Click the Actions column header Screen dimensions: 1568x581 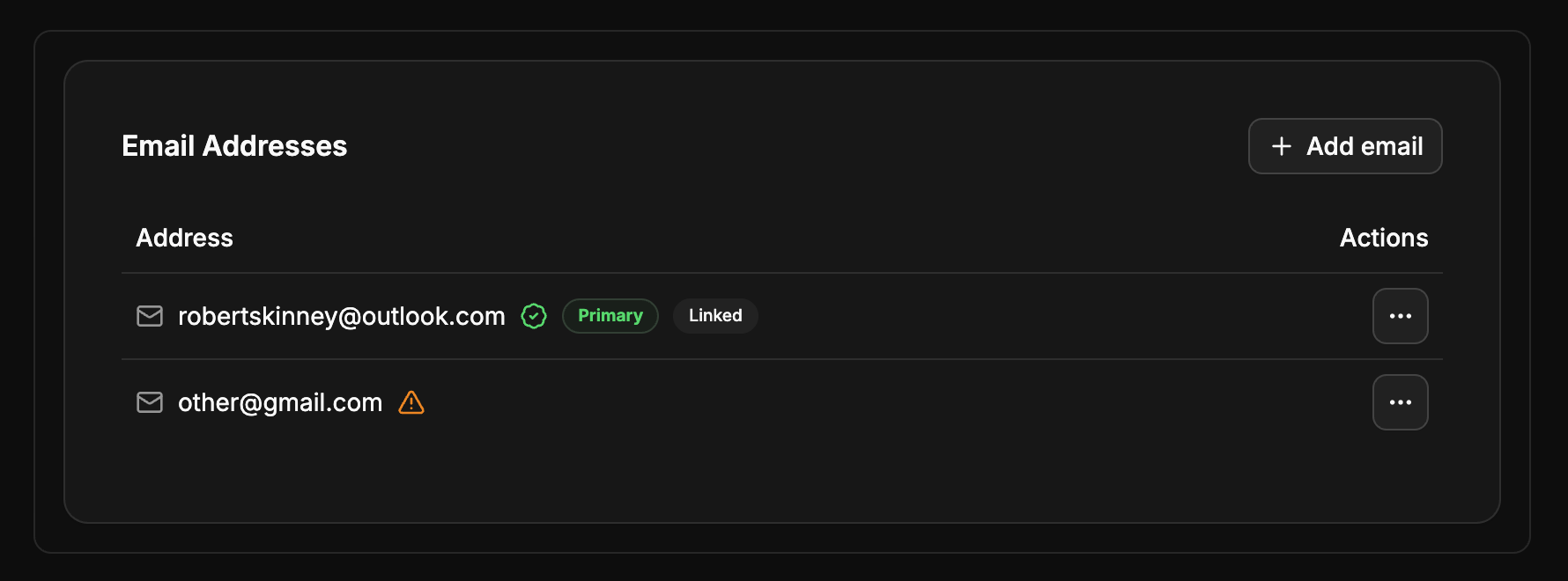pyautogui.click(x=1383, y=238)
